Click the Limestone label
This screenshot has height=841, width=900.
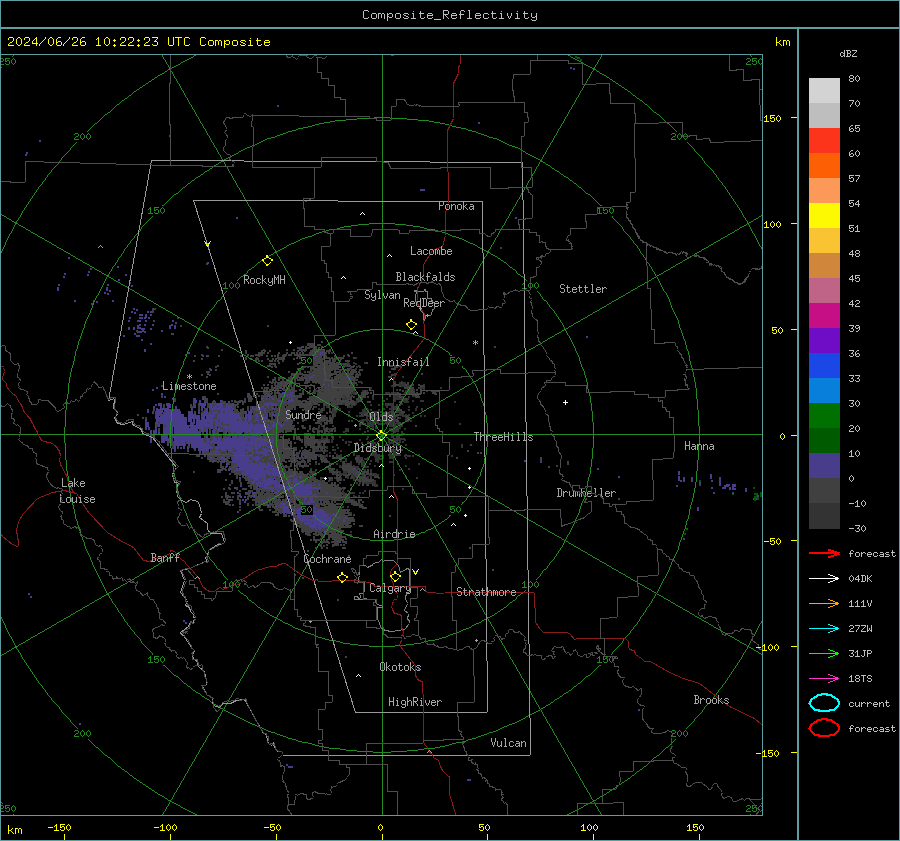click(x=189, y=386)
